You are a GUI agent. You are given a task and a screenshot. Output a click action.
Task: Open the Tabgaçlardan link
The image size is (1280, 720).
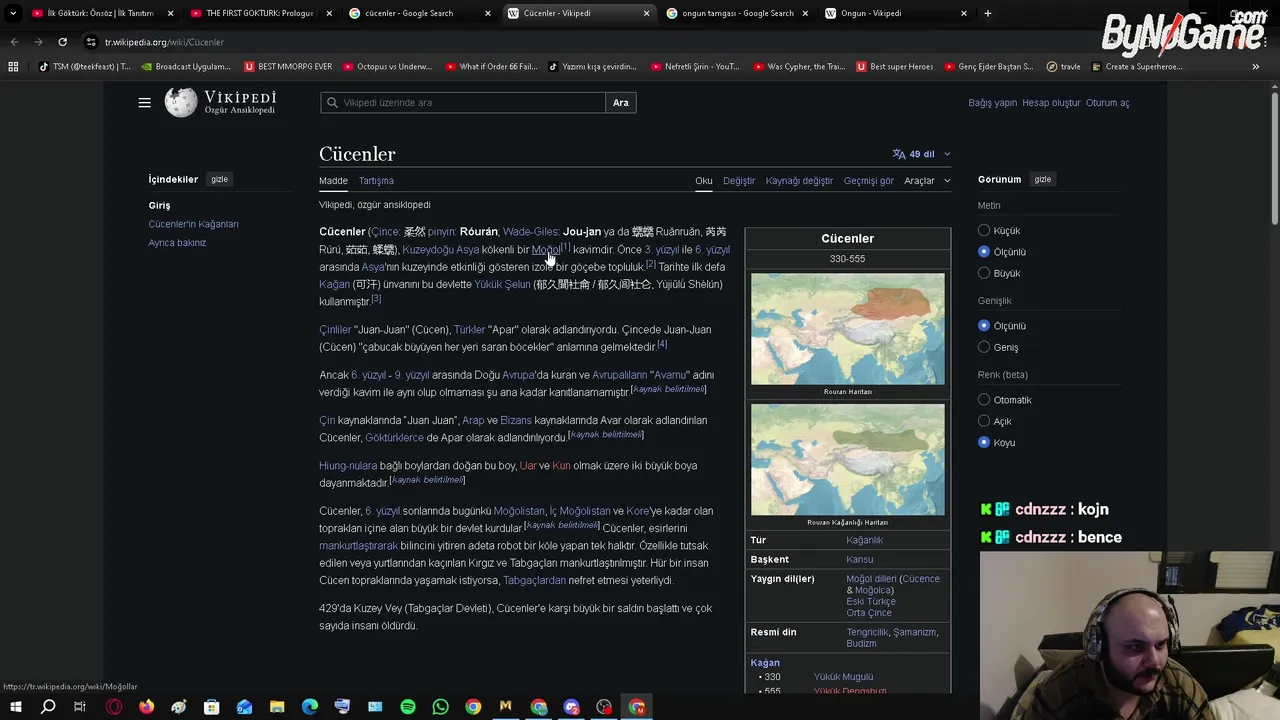pyautogui.click(x=534, y=580)
